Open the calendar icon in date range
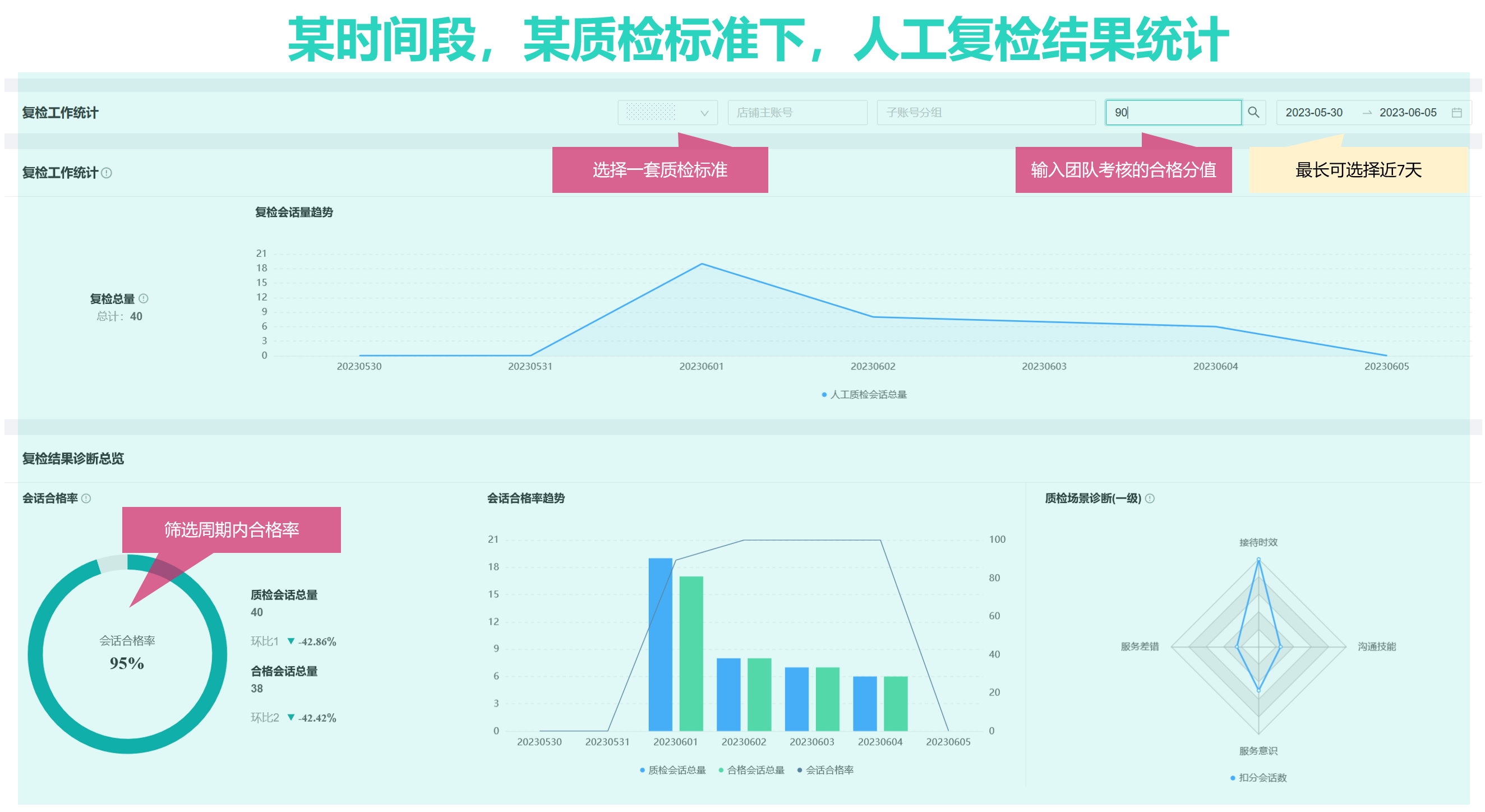This screenshot has height=812, width=1485. pyautogui.click(x=1456, y=112)
